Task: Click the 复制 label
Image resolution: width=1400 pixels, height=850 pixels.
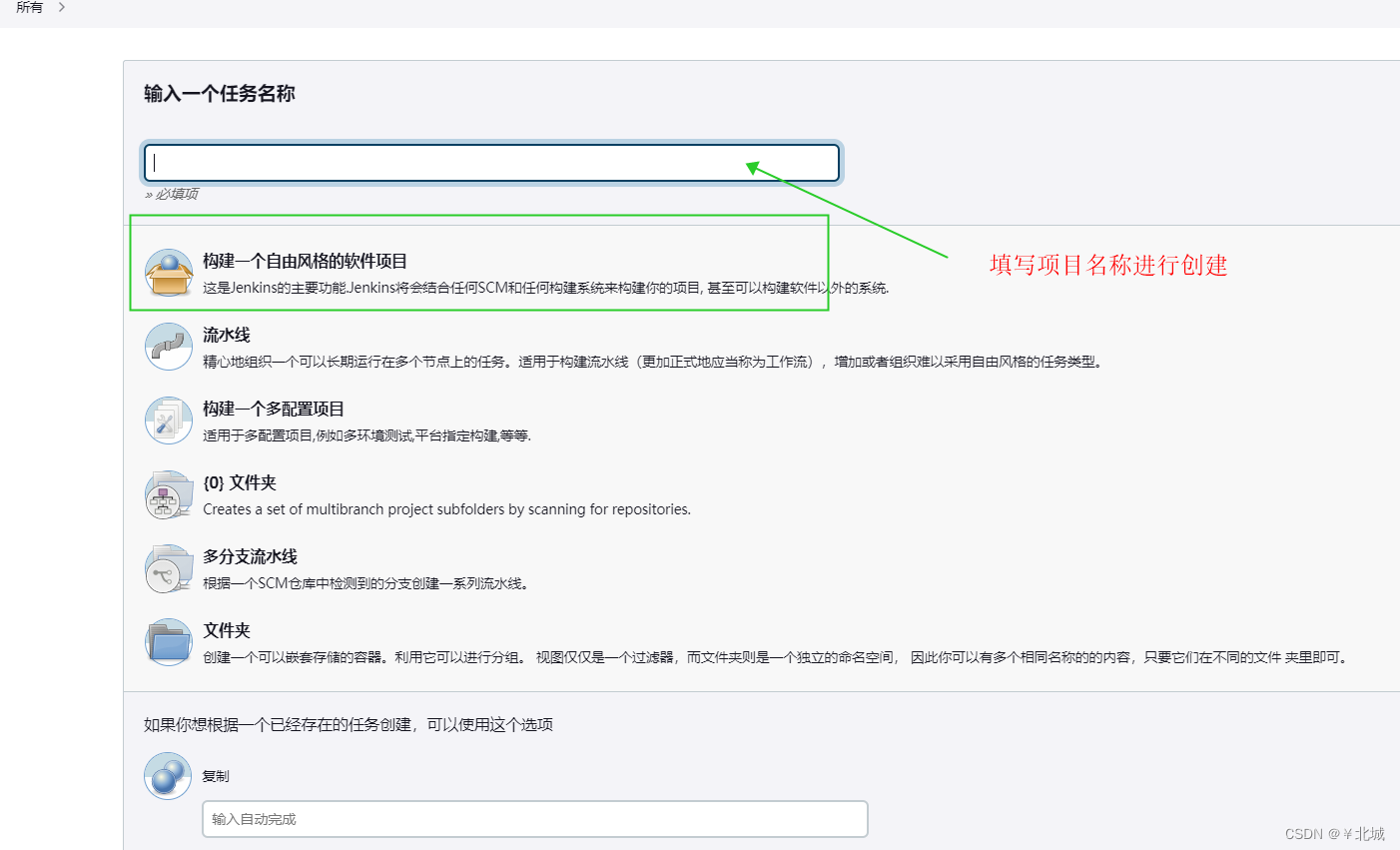Action: pos(216,776)
